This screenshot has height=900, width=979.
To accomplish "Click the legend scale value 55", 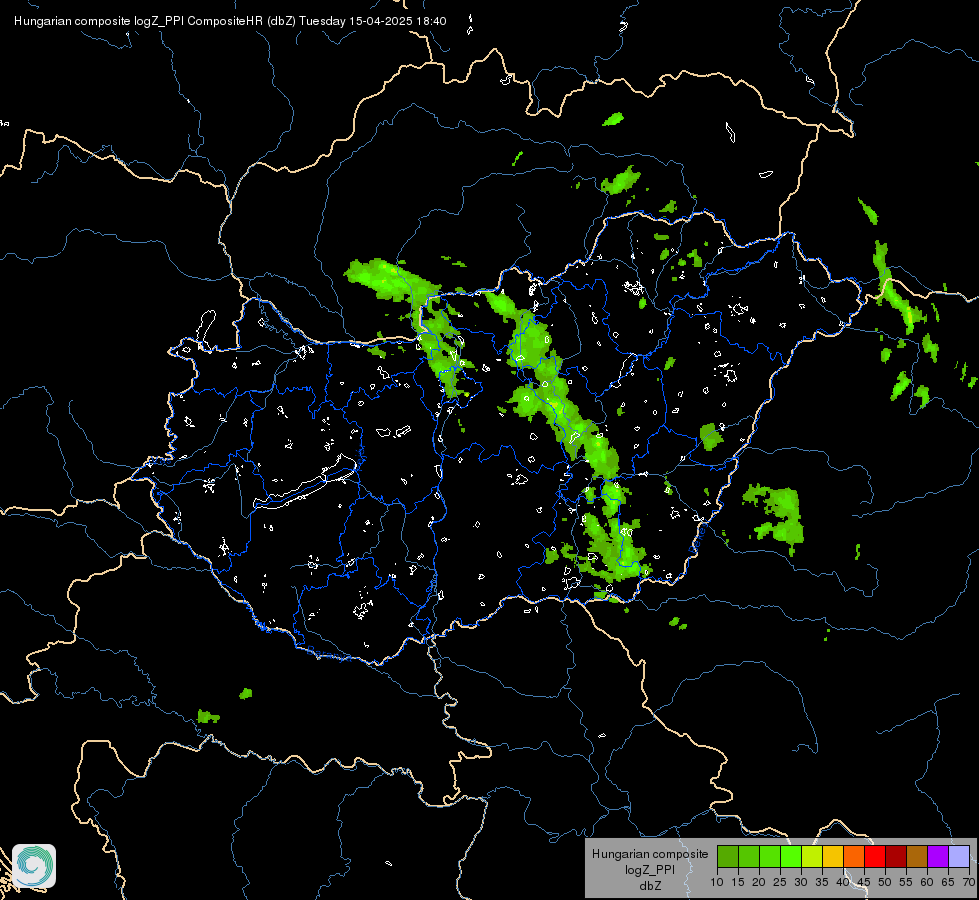I will coord(906,882).
